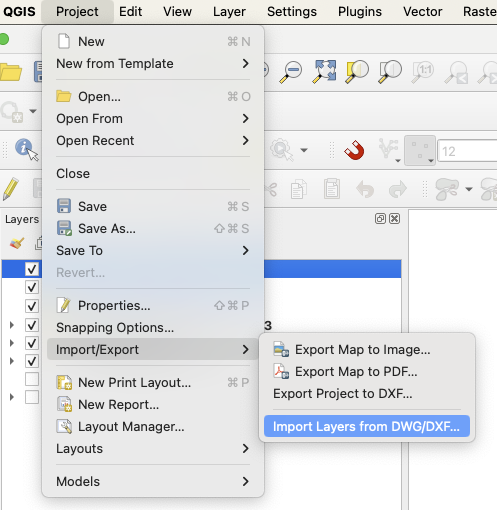Select the Identify Features tool
497x510 pixels.
pos(27,149)
